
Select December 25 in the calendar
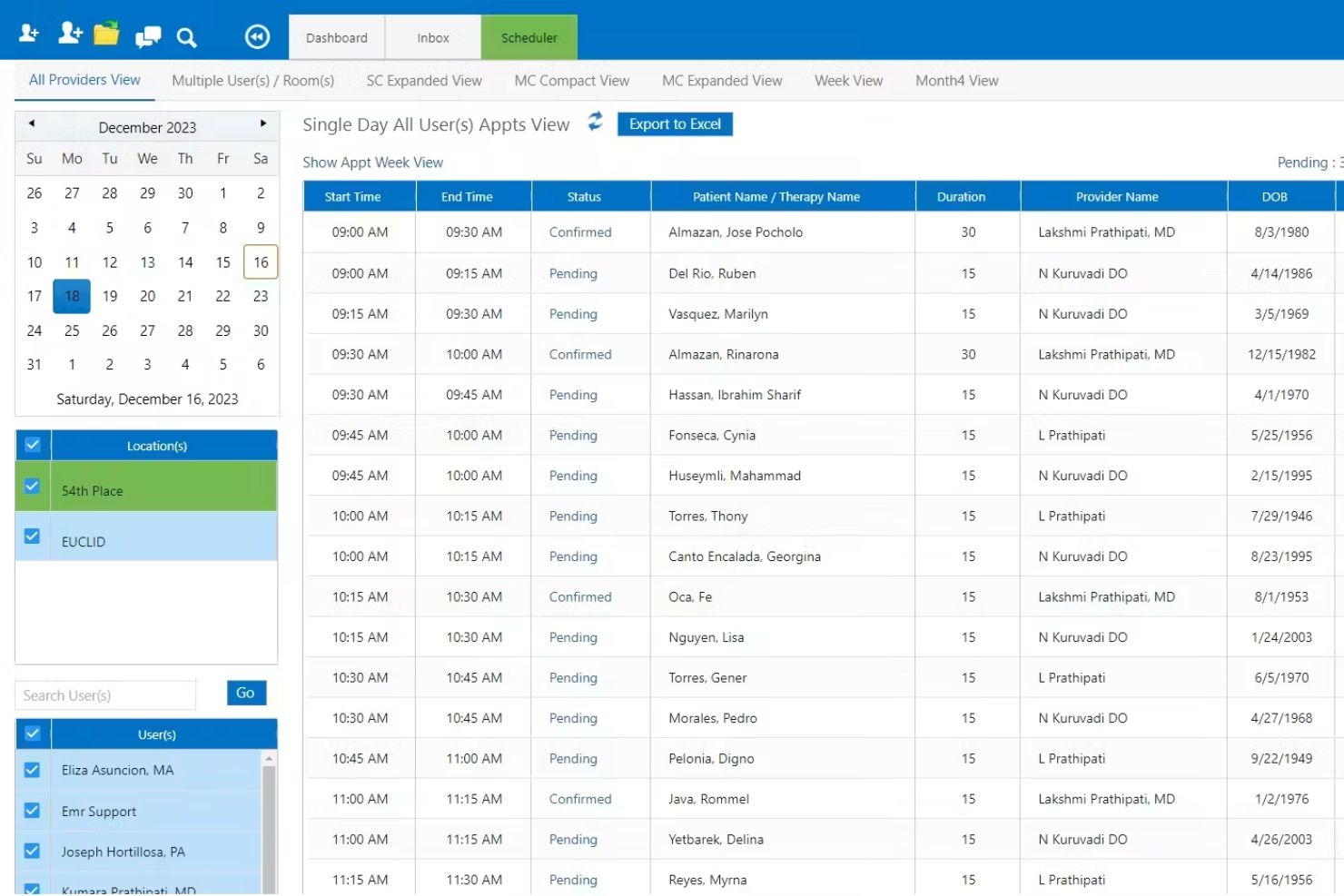coord(72,330)
